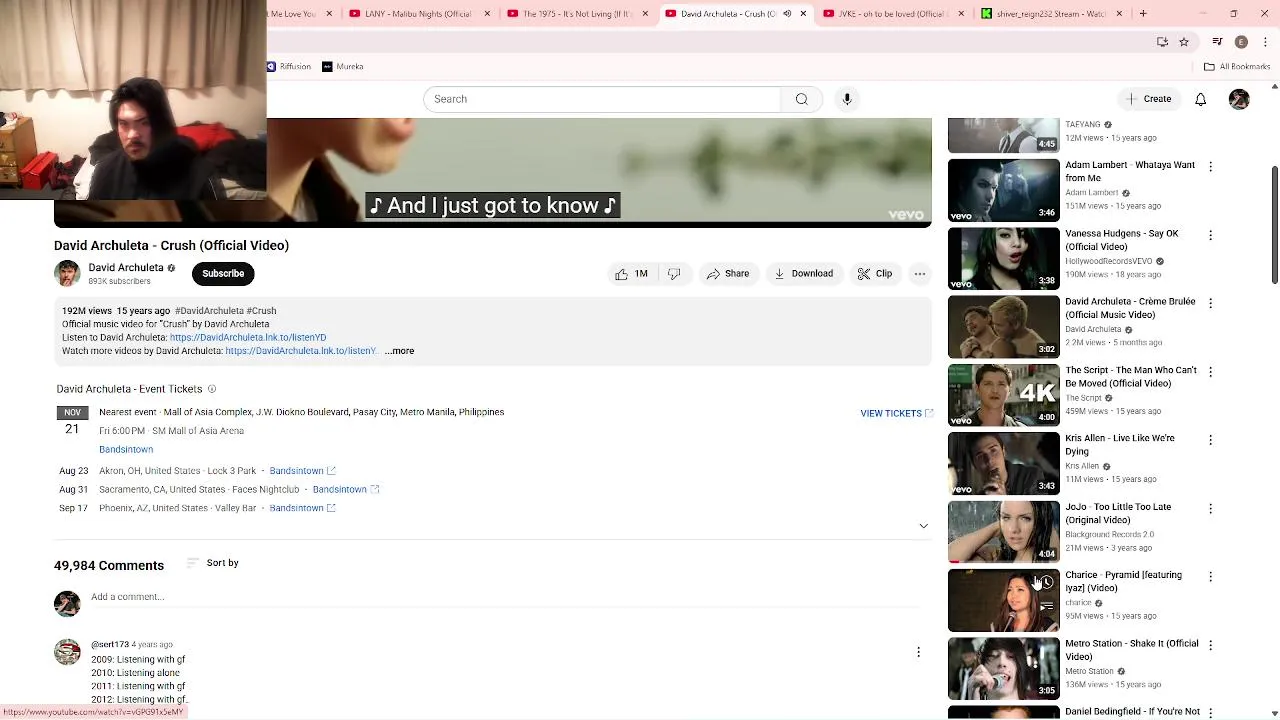Click Bandsintown link for Akron event
This screenshot has width=1280, height=720.
click(302, 471)
